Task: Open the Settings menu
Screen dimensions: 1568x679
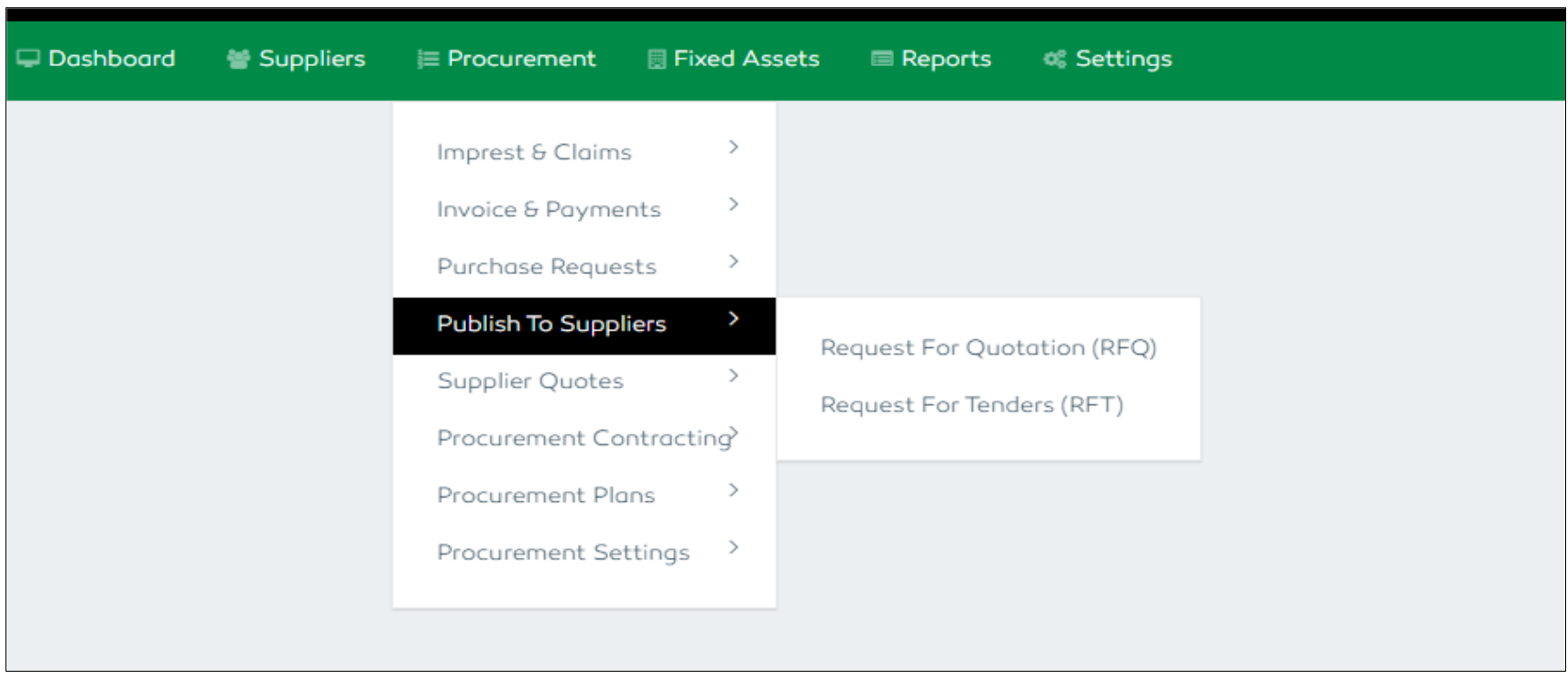Action: [x=1107, y=58]
